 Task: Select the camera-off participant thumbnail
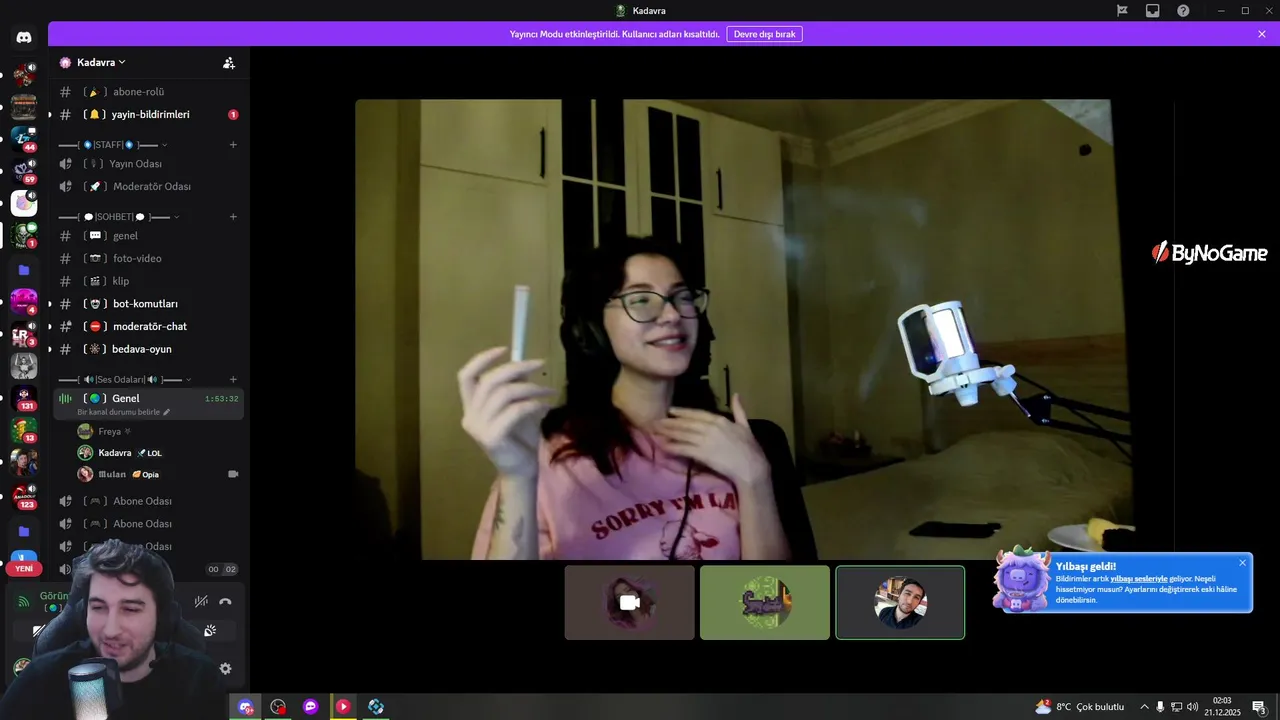(629, 603)
